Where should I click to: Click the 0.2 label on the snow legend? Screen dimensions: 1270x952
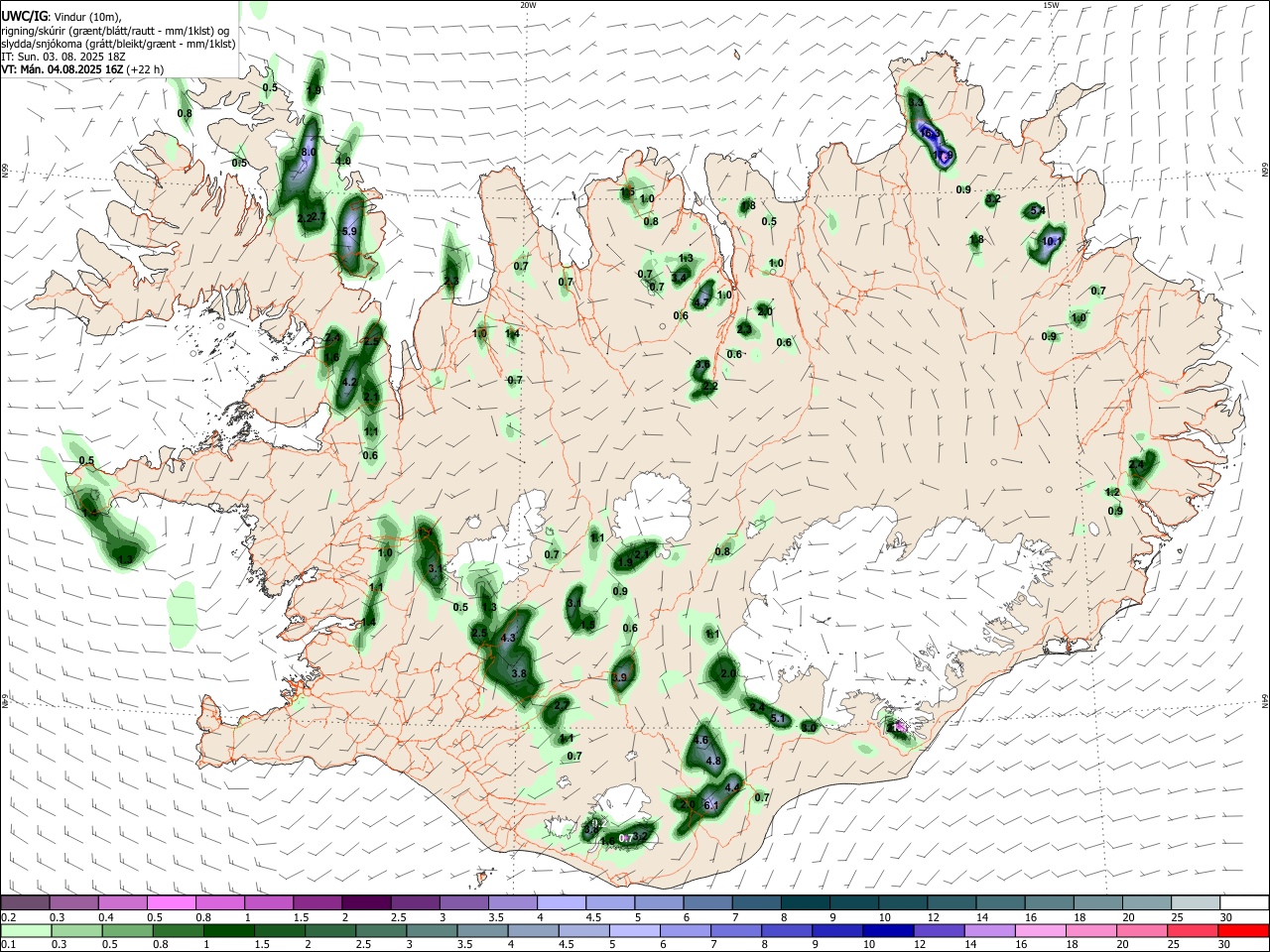[8, 917]
